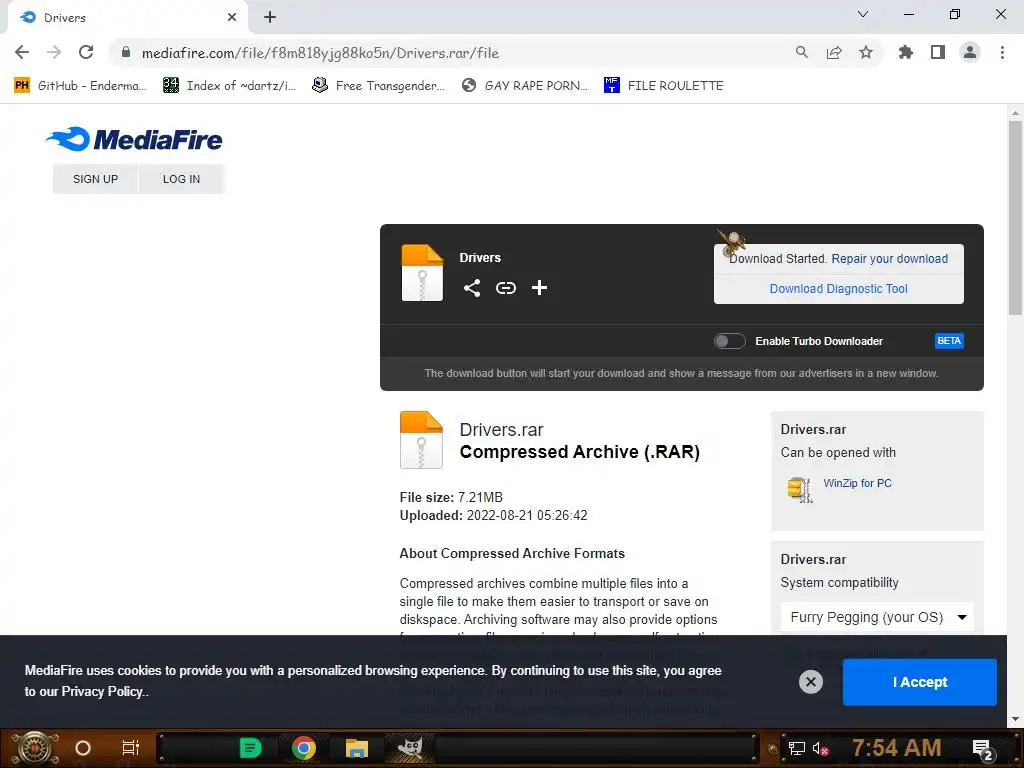1024x768 pixels.
Task: Click the Drivers.rar archive icon
Action: (421, 440)
